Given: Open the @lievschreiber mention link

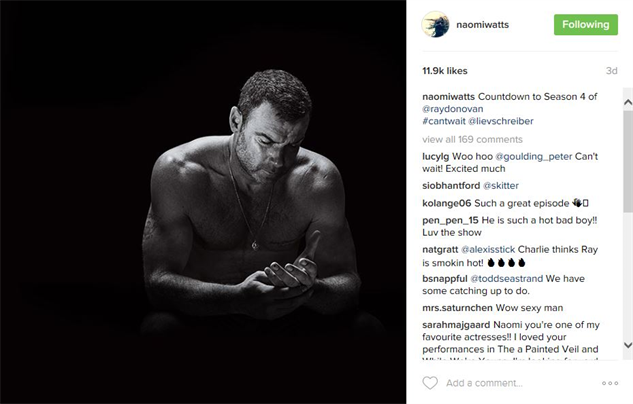Looking at the screenshot, I should (501, 121).
